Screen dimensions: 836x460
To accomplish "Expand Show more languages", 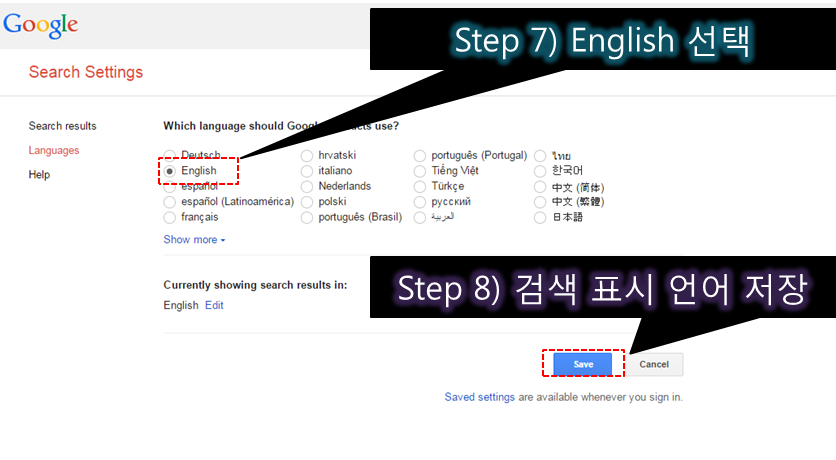I will tap(194, 239).
